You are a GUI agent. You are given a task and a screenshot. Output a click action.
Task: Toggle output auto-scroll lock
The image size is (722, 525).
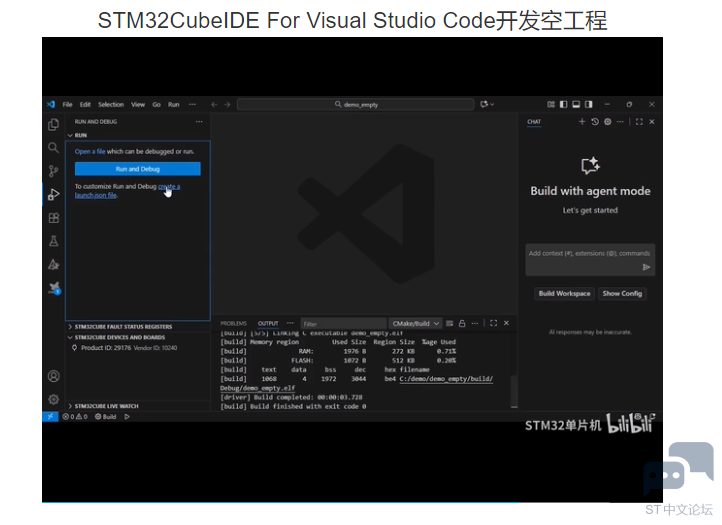(x=462, y=323)
